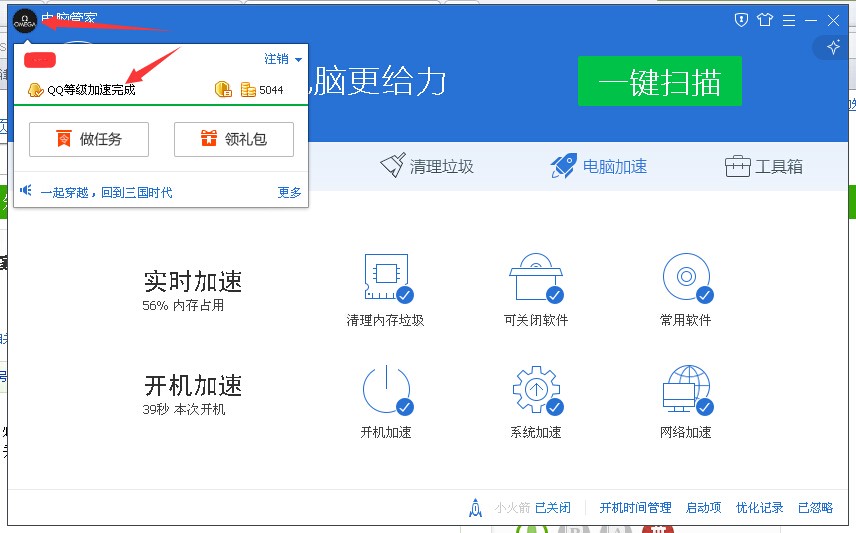Click the 做任务 button

(x=89, y=139)
